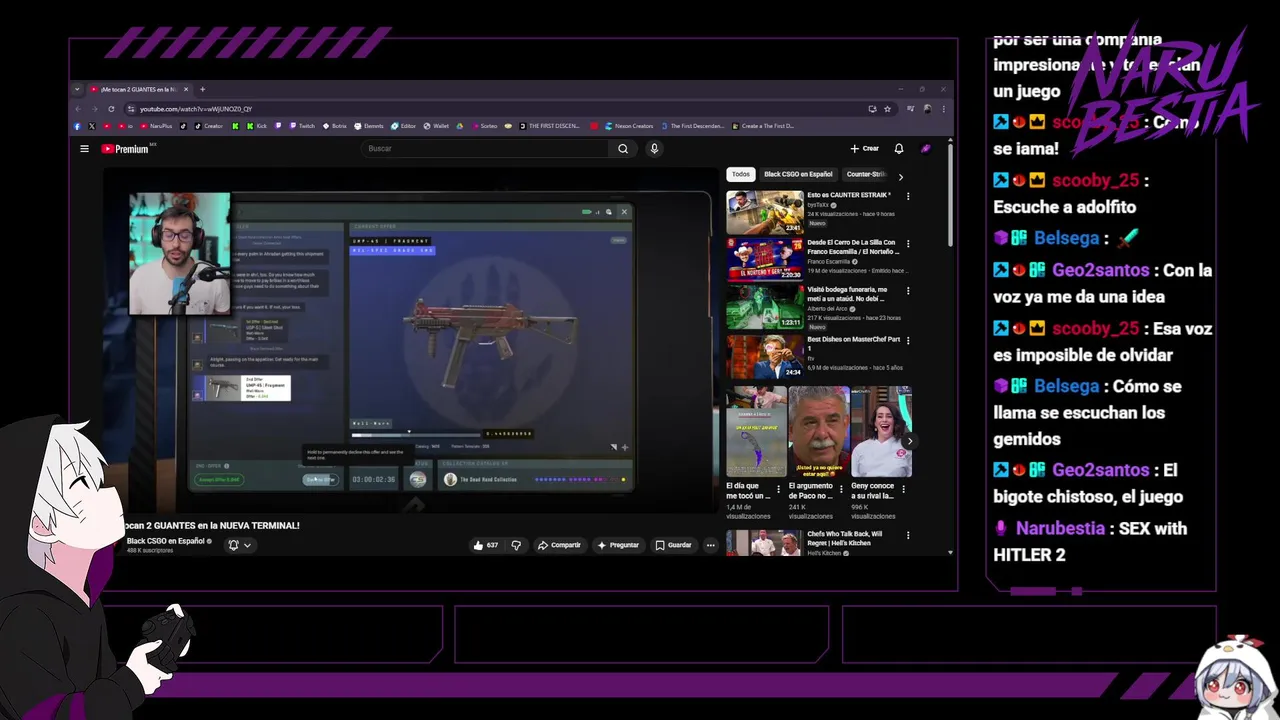Open Best Dishes on MasterChef thumbnail
This screenshot has width=1280, height=720.
click(765, 356)
